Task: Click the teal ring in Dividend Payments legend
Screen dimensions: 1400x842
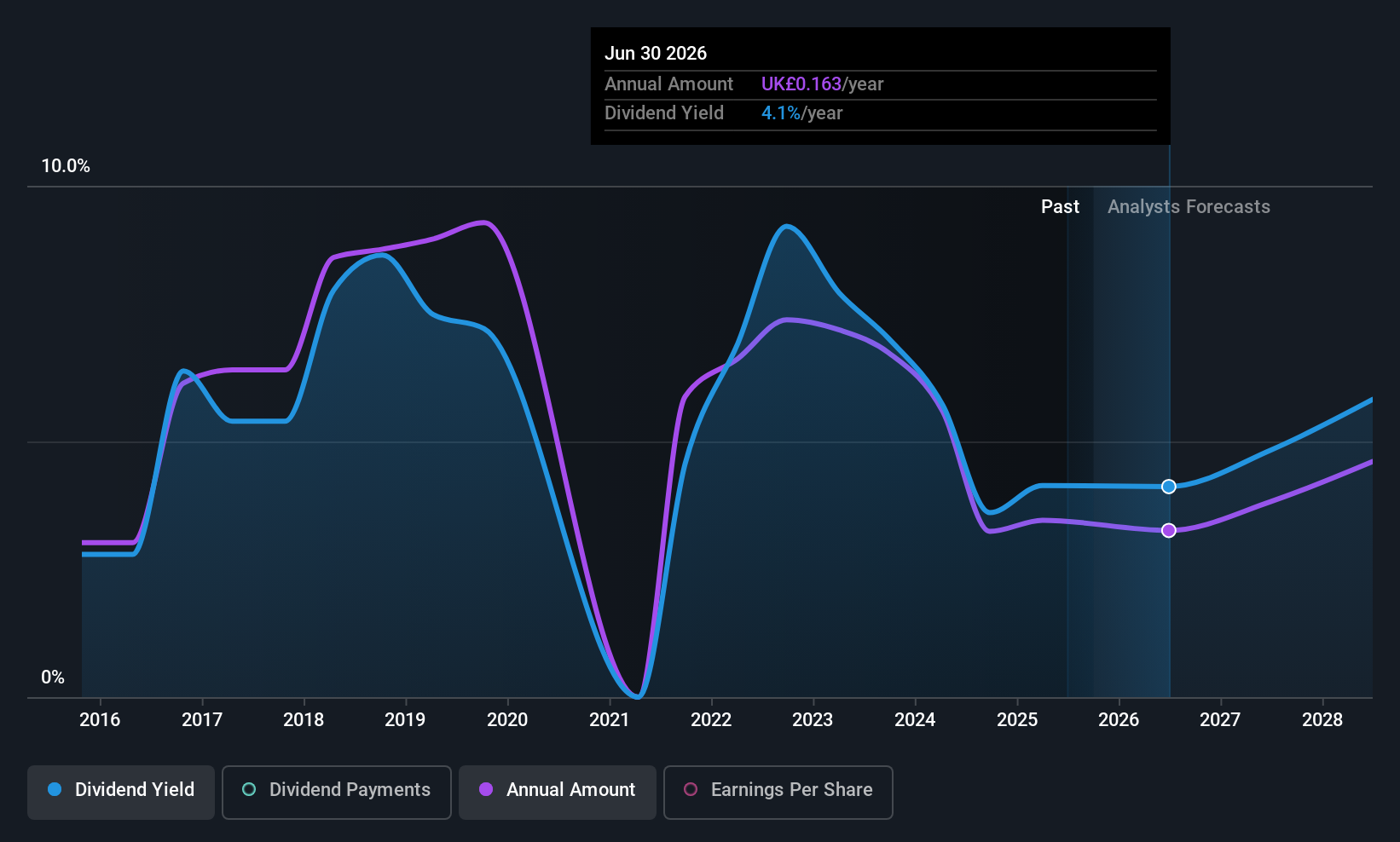Action: (249, 790)
